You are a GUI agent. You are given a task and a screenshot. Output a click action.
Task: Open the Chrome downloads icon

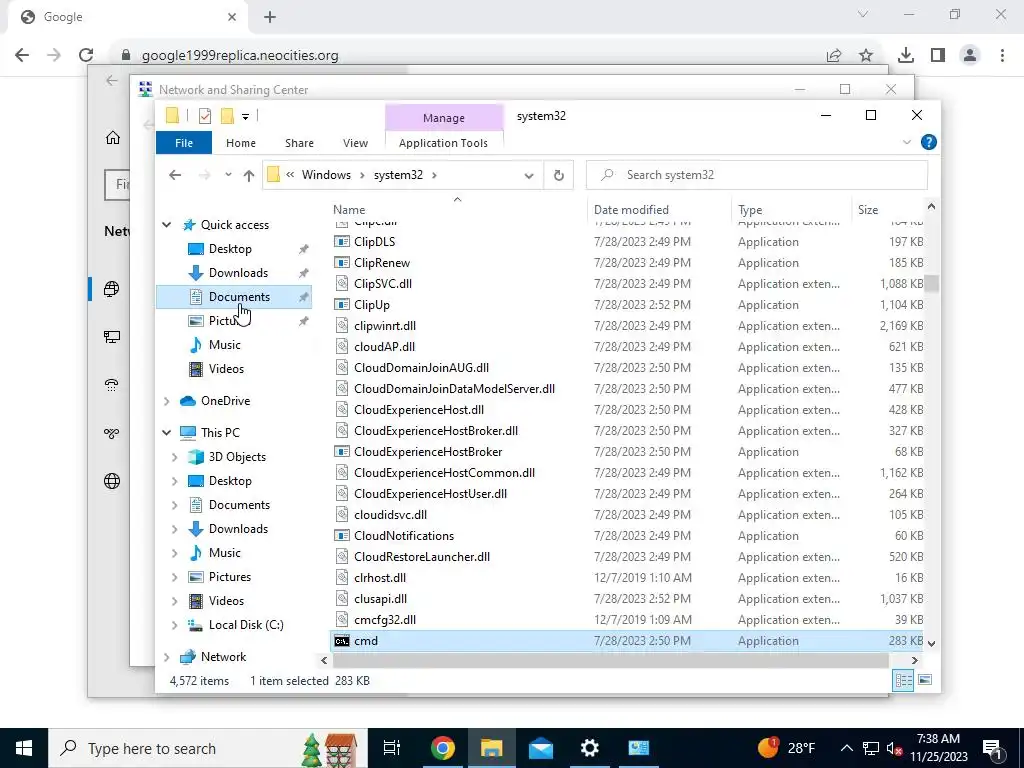(x=906, y=56)
